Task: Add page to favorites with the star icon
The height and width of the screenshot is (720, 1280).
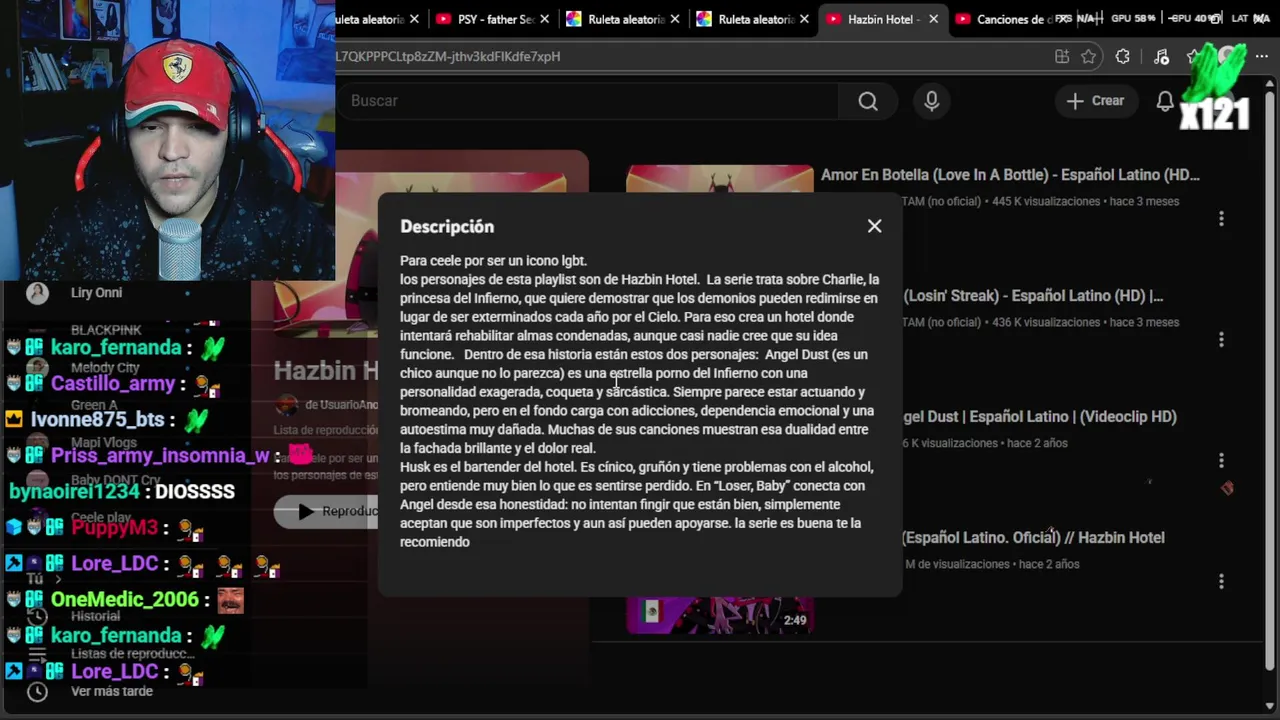Action: point(1089,57)
